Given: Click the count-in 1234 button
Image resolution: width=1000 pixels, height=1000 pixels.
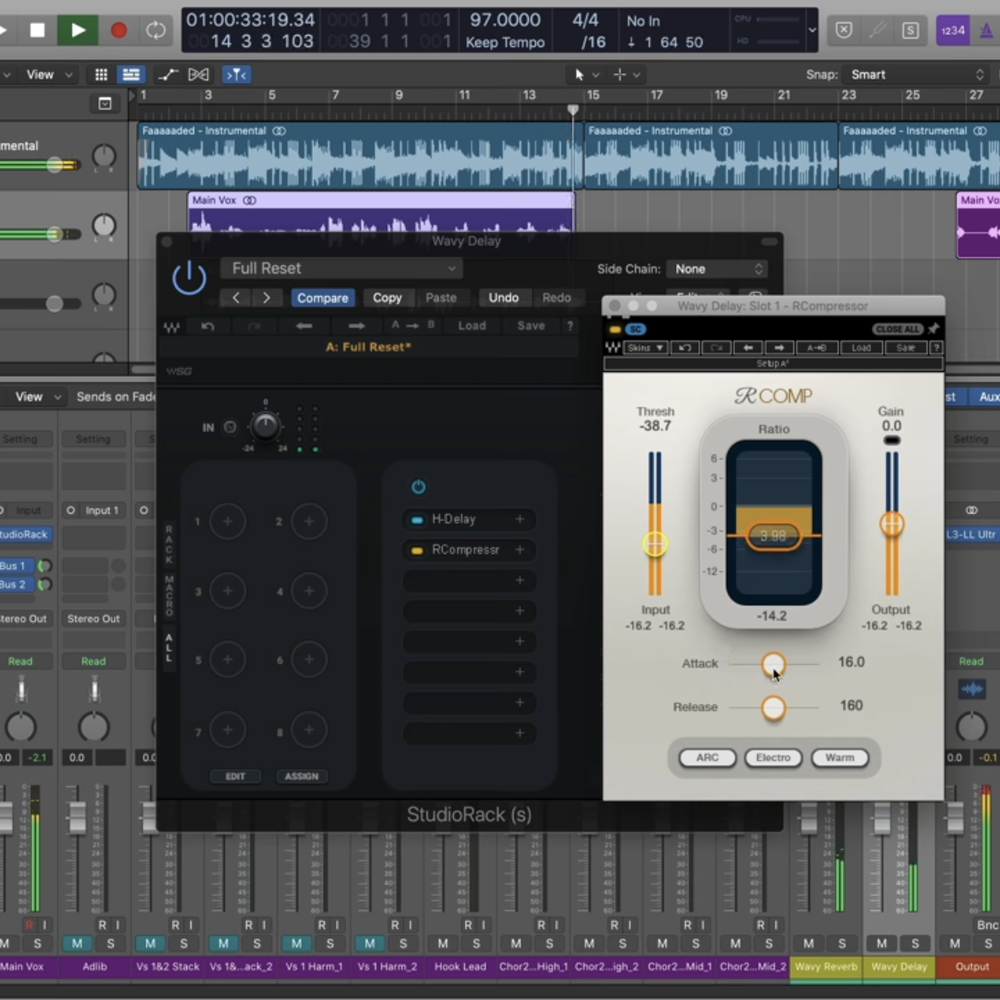Looking at the screenshot, I should point(952,30).
